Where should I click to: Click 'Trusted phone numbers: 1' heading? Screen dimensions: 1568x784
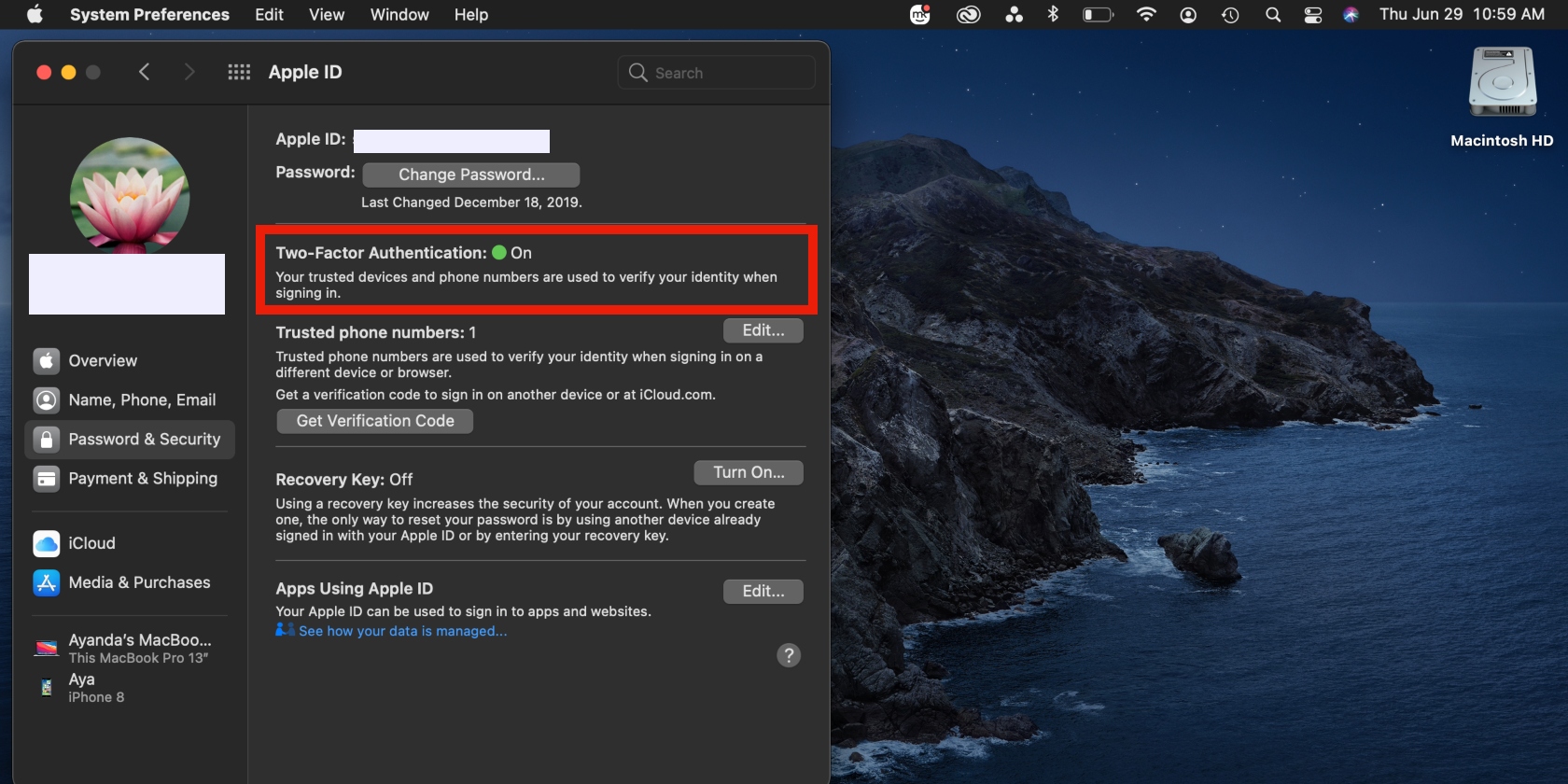375,332
